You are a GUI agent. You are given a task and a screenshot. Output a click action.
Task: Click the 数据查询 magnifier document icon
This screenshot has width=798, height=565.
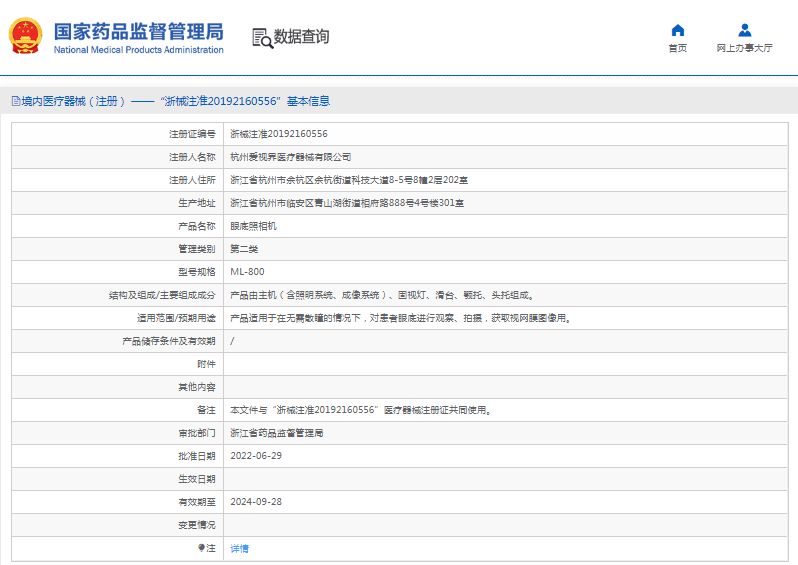261,38
